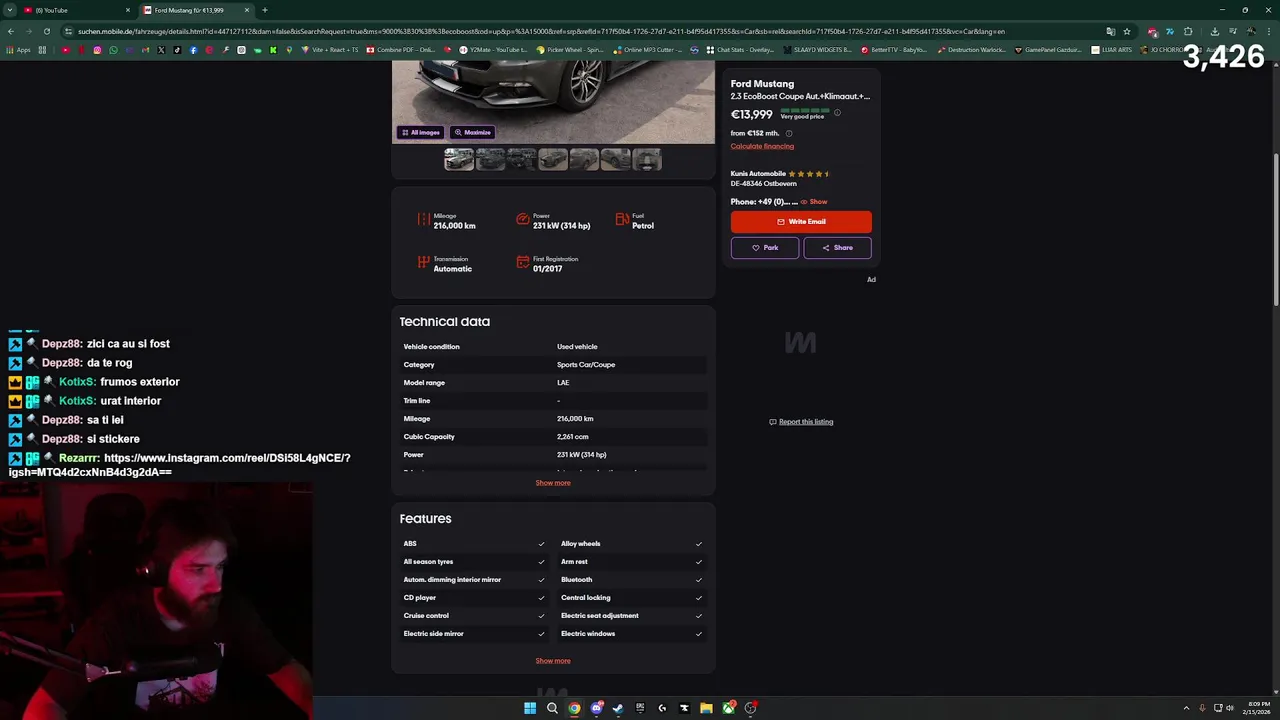Click the Central locking checkmark
1280x720 pixels.
699,598
